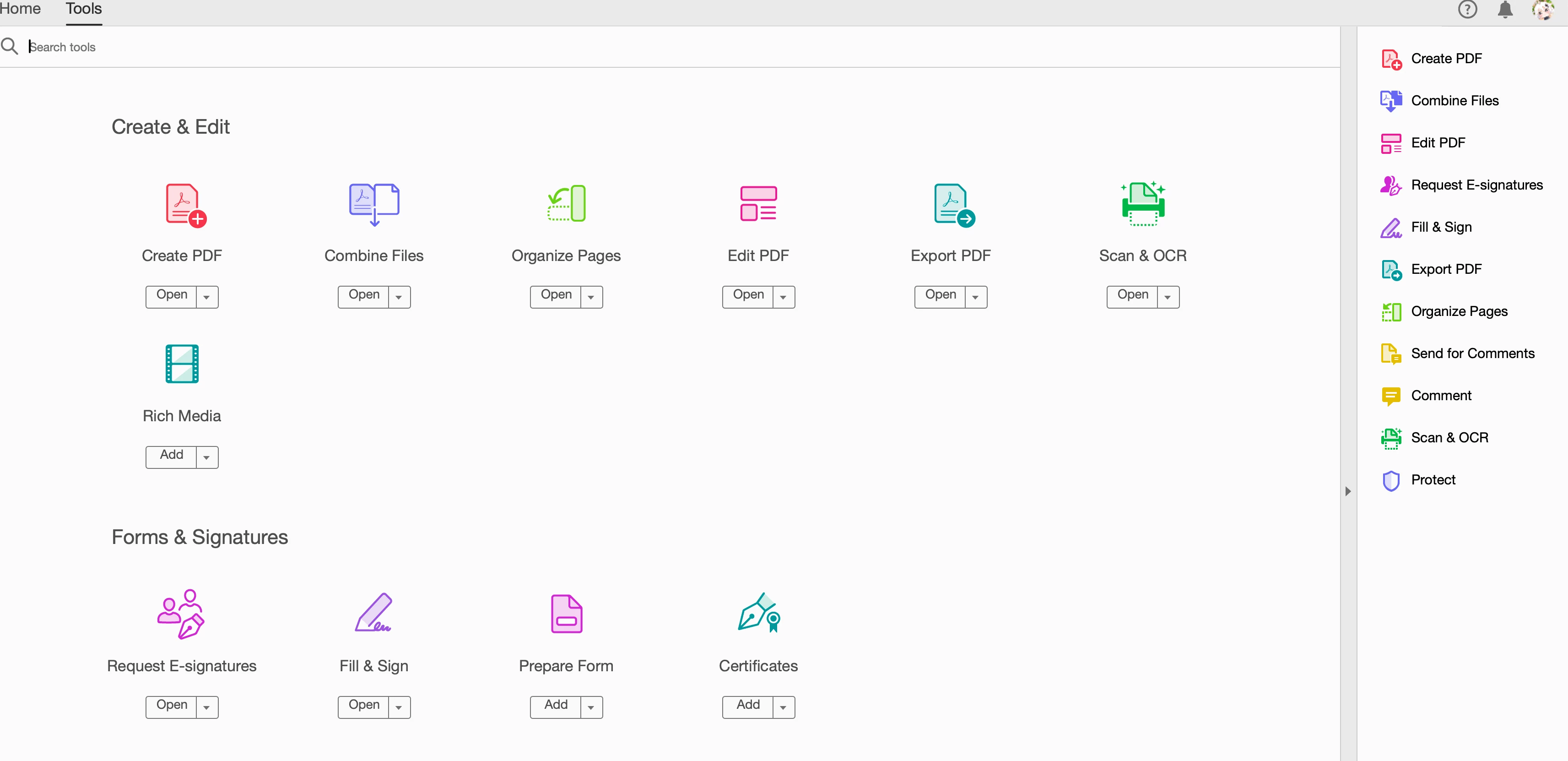Image resolution: width=1568 pixels, height=761 pixels.
Task: Click the Open button under Fill & Sign
Action: [x=363, y=706]
